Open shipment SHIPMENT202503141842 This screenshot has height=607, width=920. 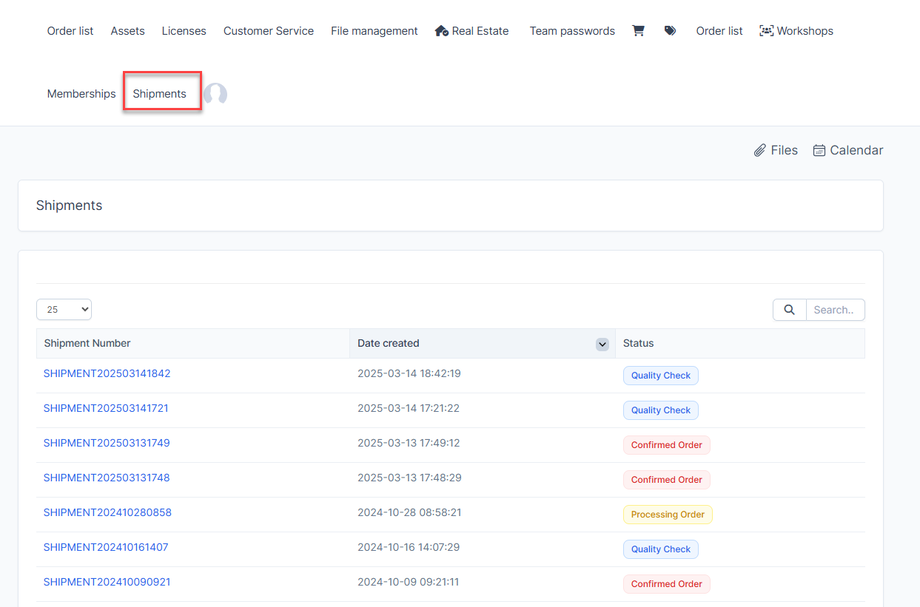(x=107, y=374)
